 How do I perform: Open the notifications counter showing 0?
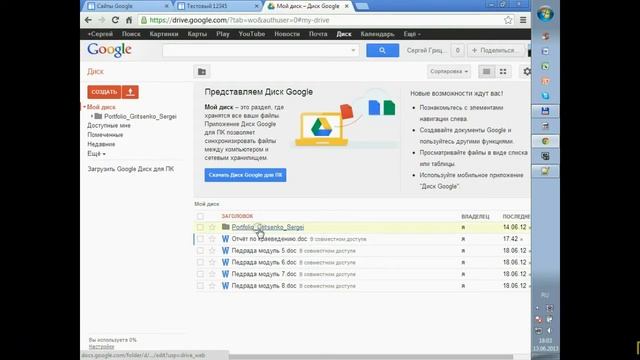[458, 50]
